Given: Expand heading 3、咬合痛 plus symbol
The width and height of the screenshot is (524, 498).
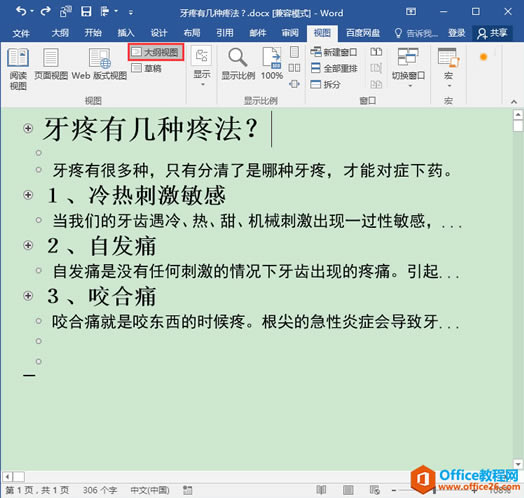Looking at the screenshot, I should pyautogui.click(x=28, y=296).
